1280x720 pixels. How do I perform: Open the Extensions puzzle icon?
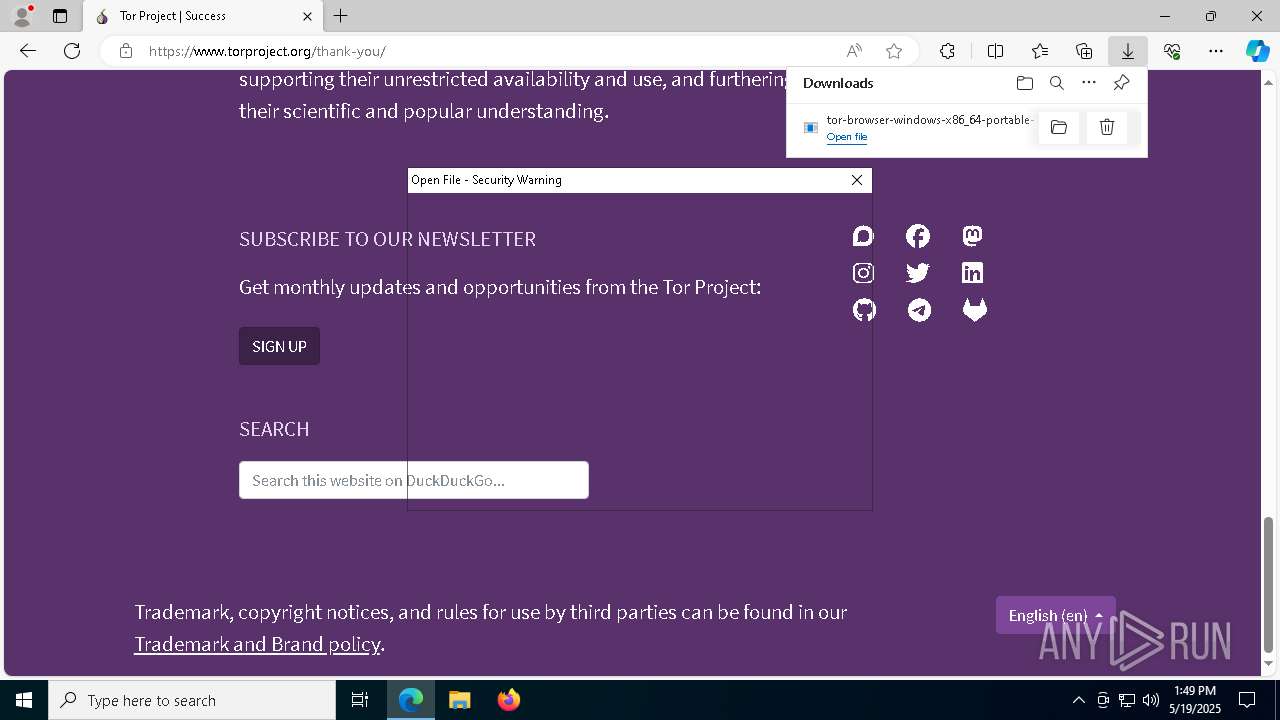pyautogui.click(x=947, y=51)
